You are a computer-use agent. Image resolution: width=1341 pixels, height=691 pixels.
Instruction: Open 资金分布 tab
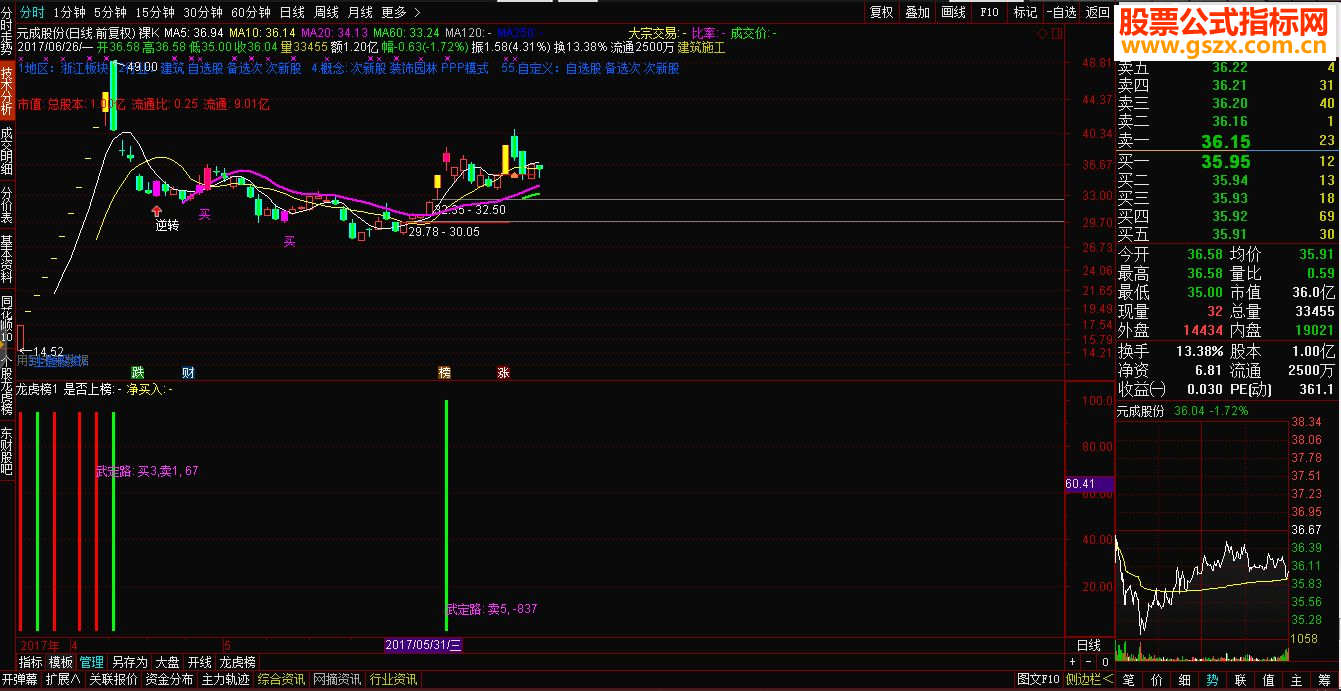click(x=169, y=680)
